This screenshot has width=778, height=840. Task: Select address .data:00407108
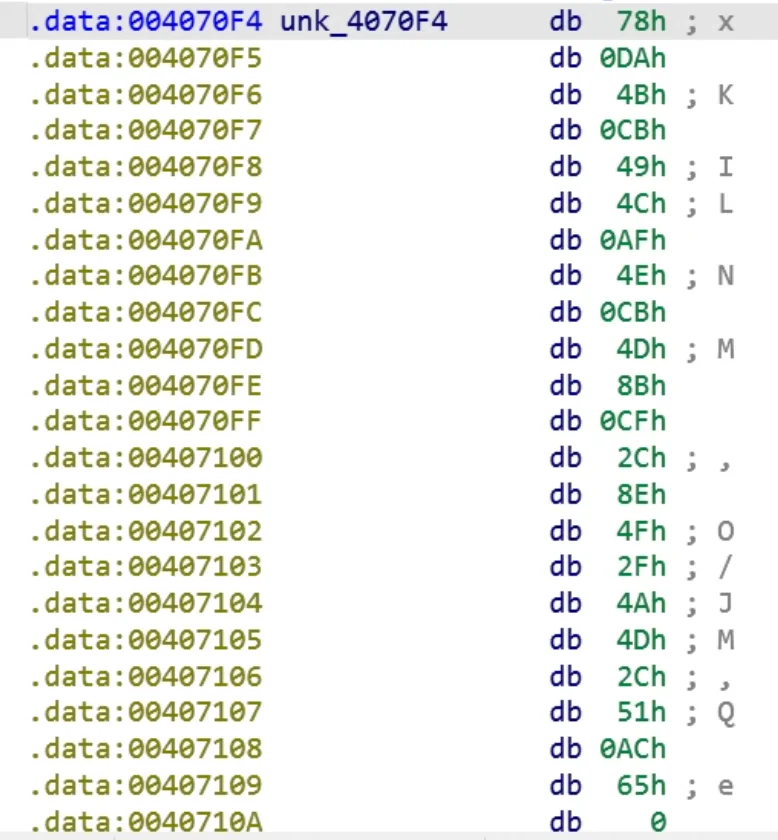(146, 748)
